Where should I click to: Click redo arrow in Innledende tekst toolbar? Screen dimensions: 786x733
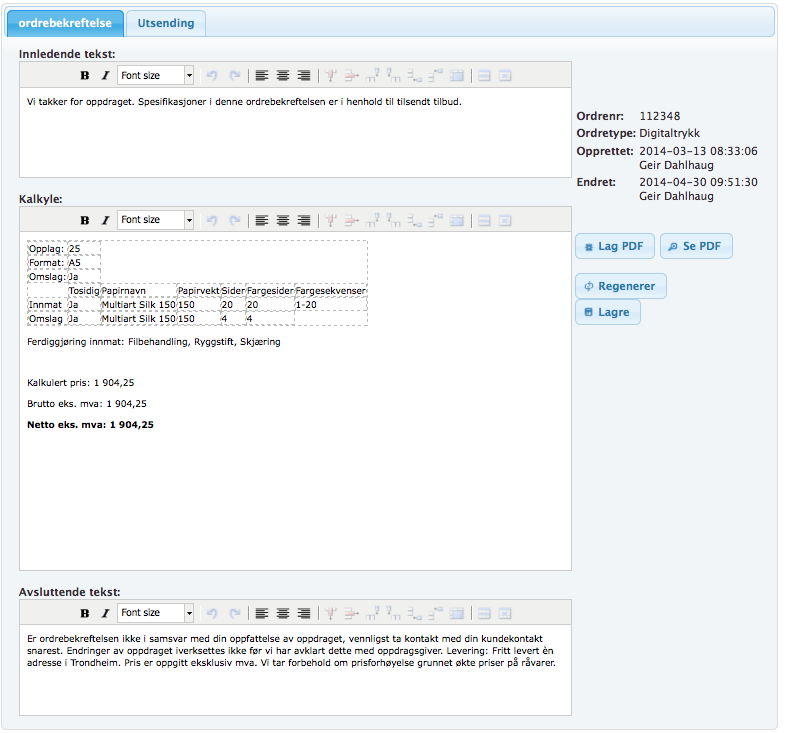coord(235,75)
